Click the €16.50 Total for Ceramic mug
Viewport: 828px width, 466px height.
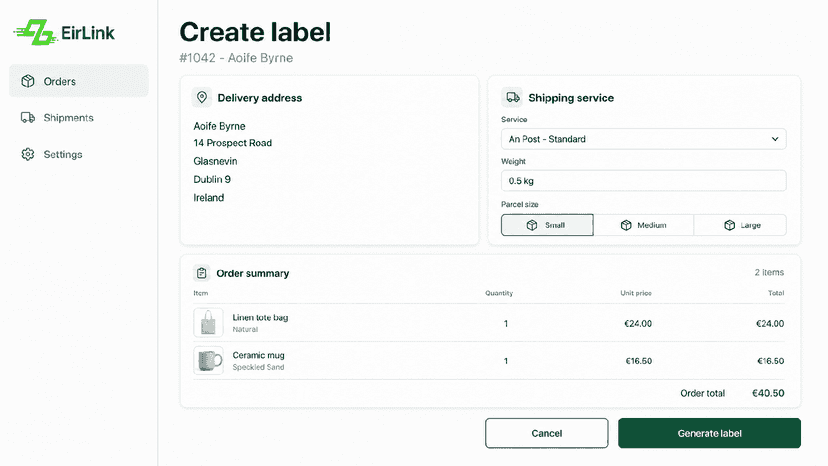(770, 361)
